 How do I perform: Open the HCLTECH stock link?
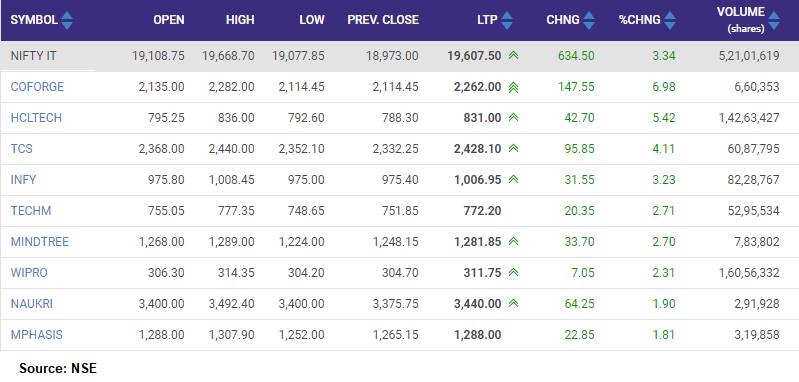[x=36, y=118]
